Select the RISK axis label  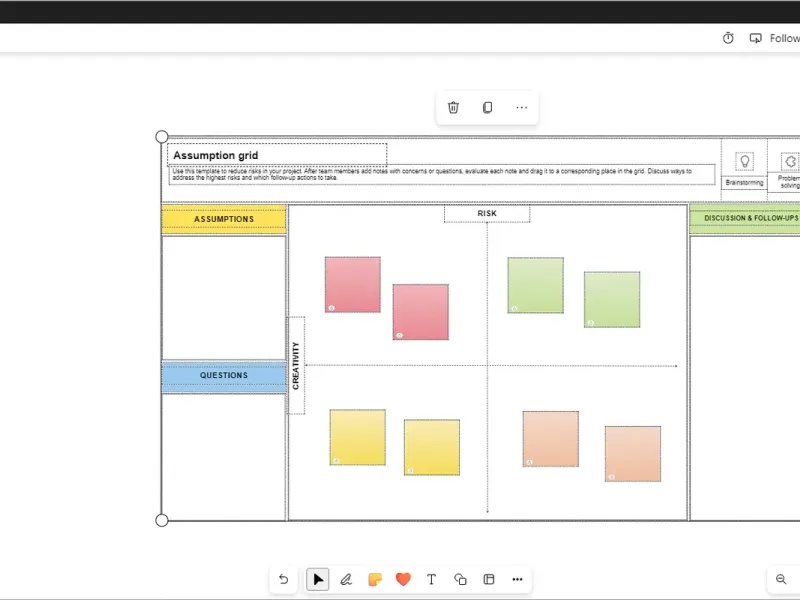[487, 213]
